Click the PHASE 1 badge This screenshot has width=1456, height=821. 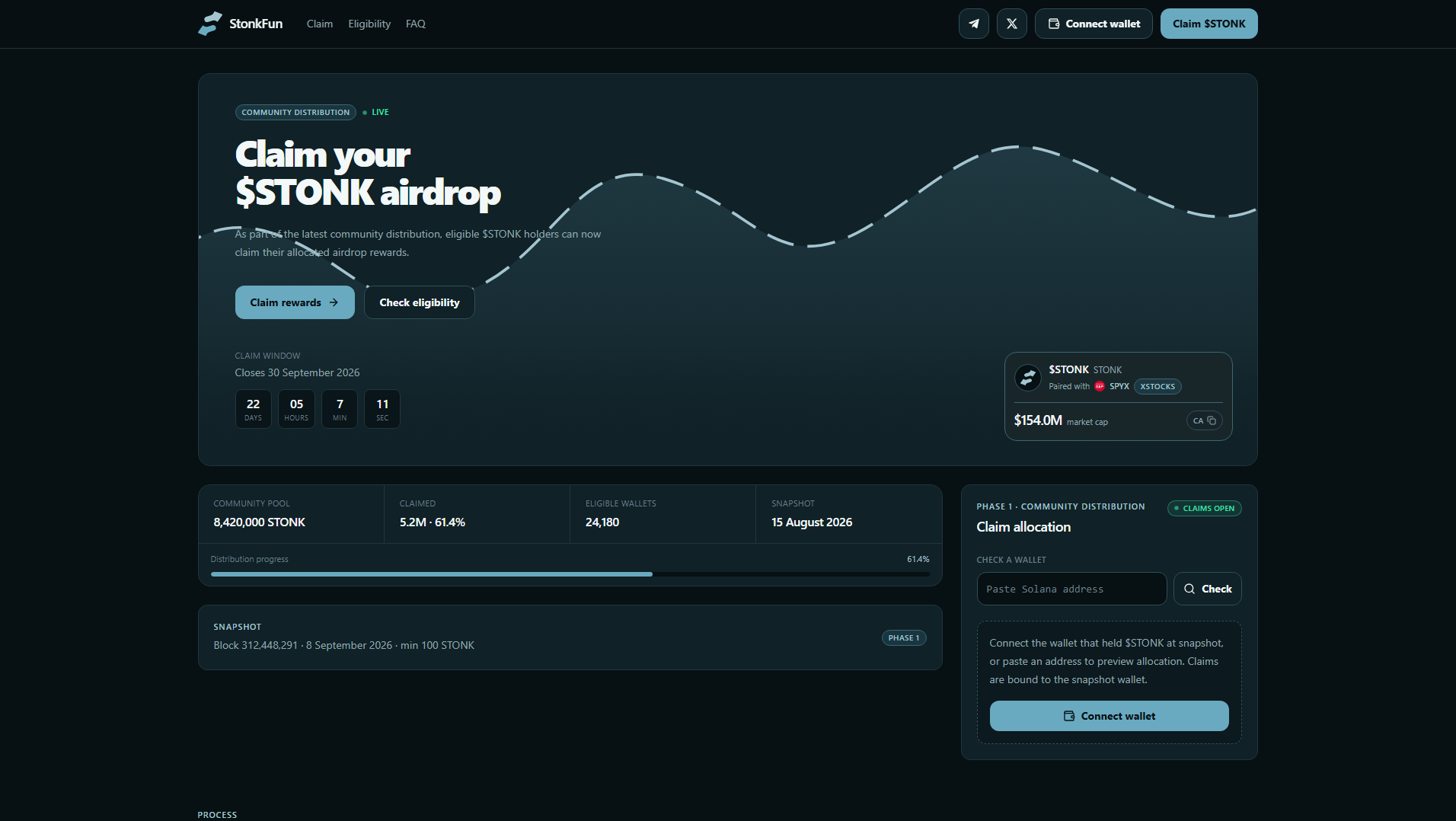[x=904, y=638]
